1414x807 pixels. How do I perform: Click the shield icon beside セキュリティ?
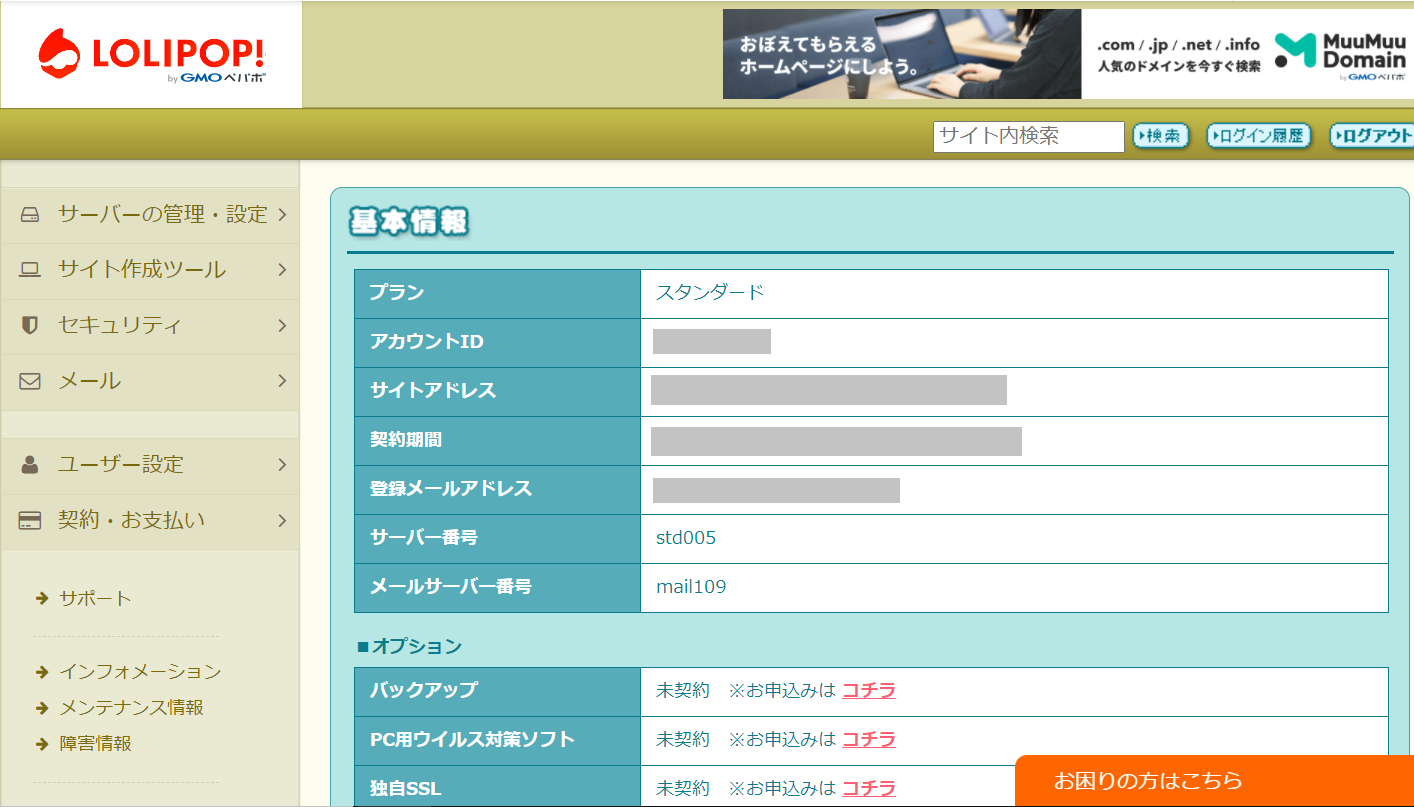coord(30,325)
